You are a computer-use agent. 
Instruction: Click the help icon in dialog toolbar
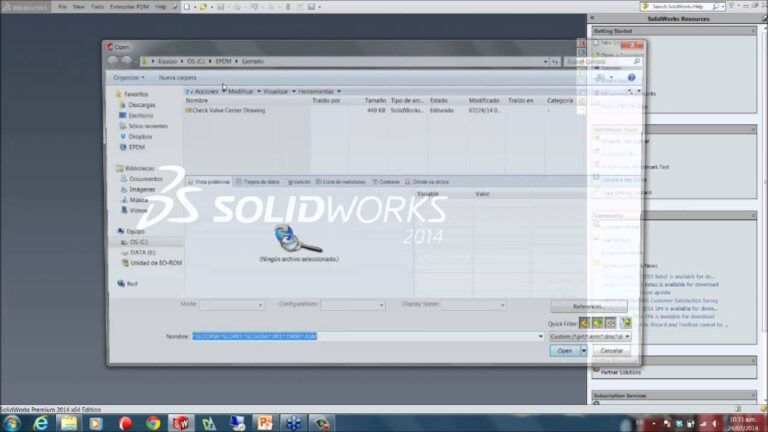point(631,77)
